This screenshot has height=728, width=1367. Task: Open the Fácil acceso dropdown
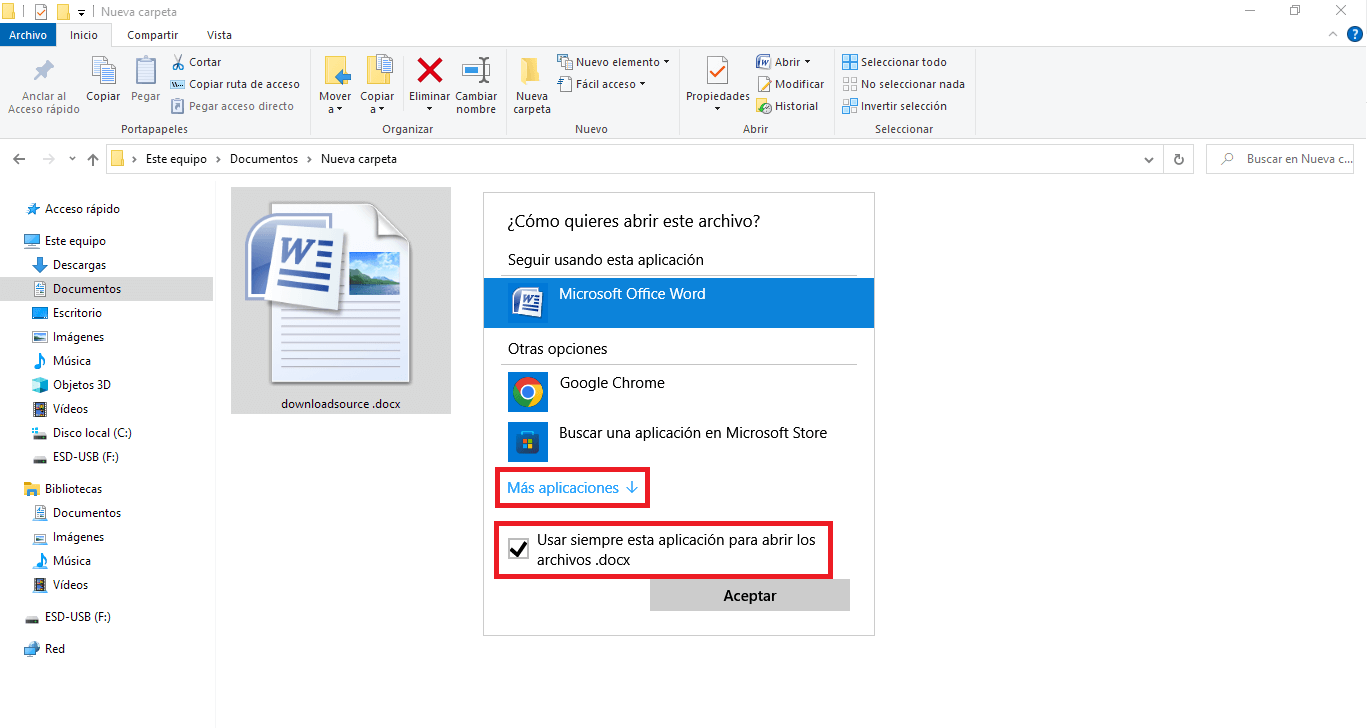(601, 84)
